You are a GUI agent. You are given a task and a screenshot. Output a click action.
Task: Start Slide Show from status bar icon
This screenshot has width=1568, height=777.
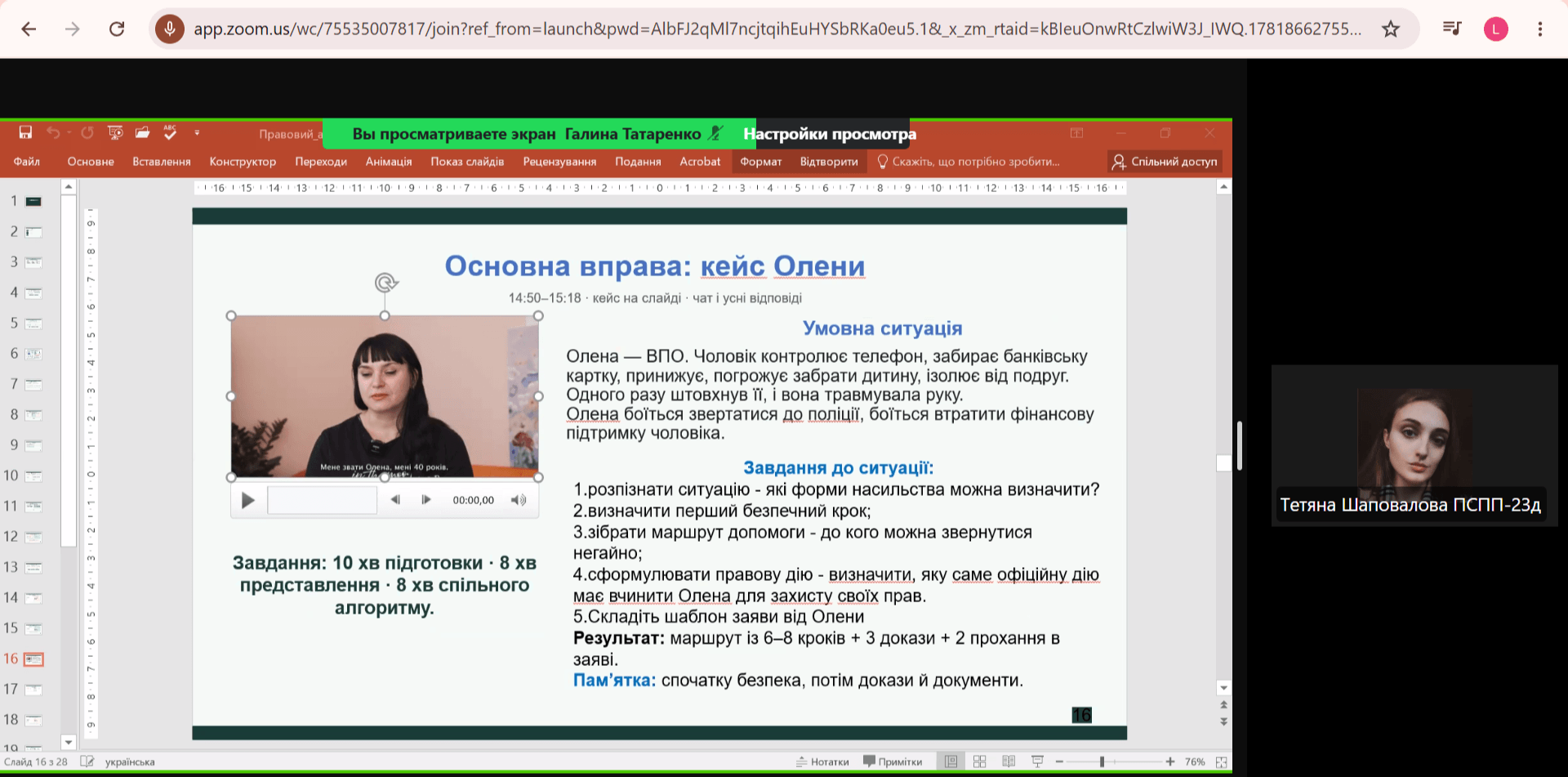pos(1037,761)
